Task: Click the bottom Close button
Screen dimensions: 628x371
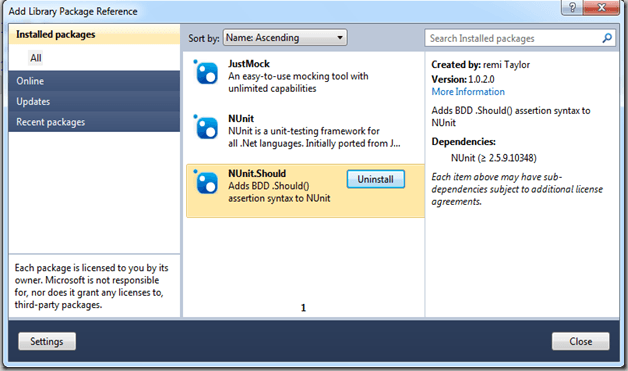Action: [x=580, y=341]
